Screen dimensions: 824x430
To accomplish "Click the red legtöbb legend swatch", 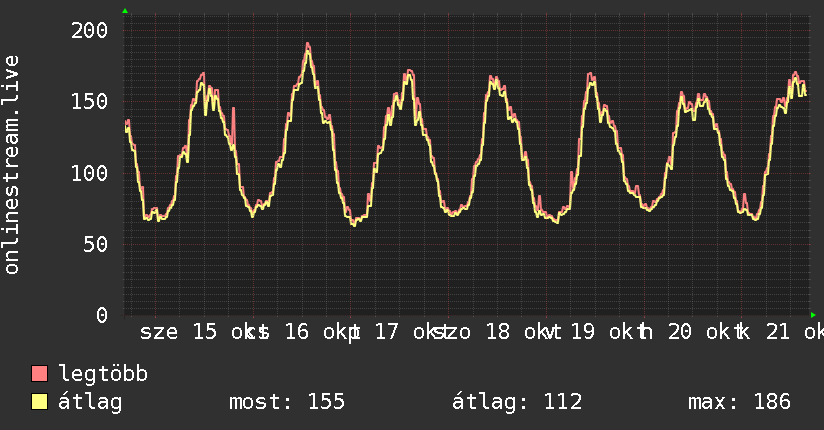I will click(x=40, y=374).
